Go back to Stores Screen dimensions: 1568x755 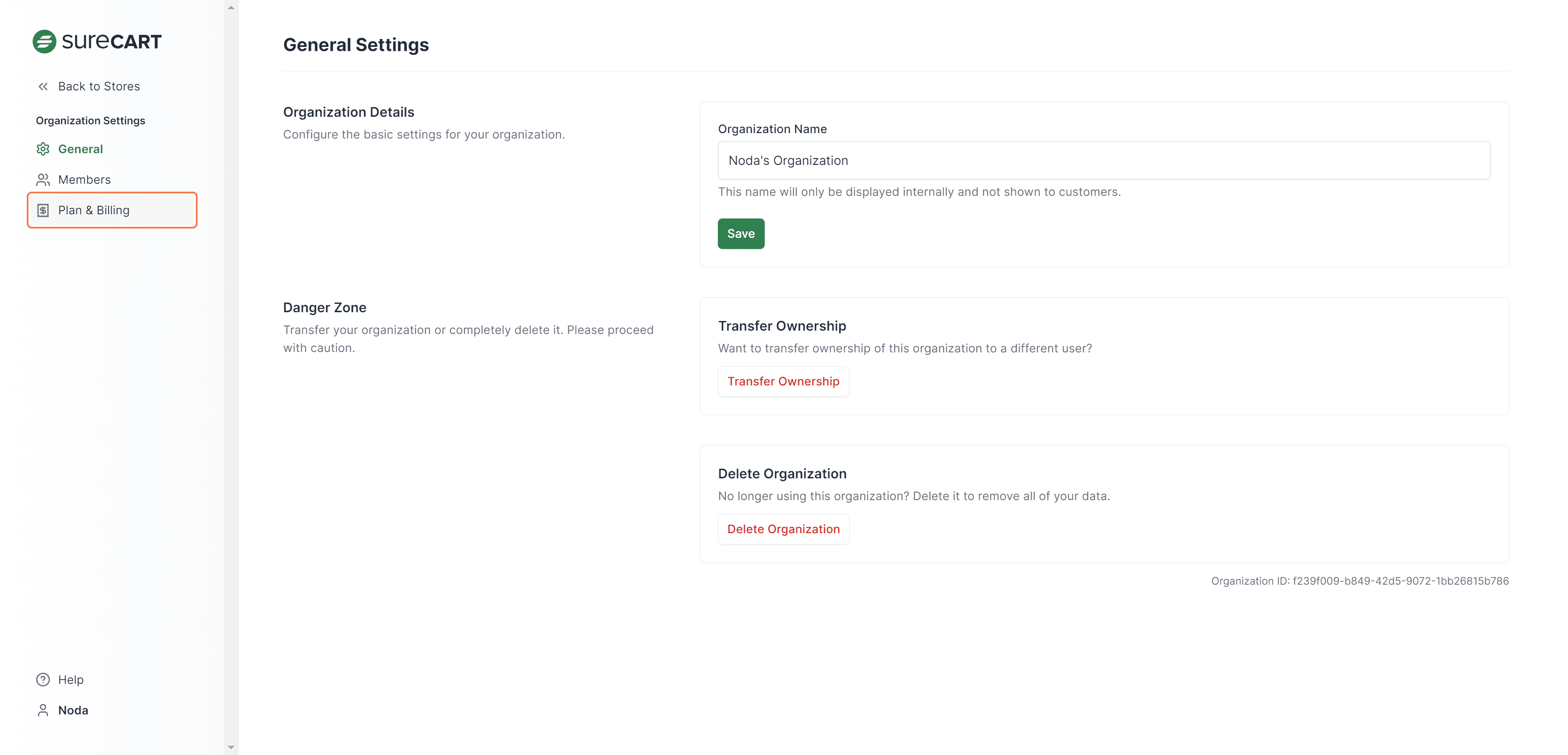tap(99, 86)
